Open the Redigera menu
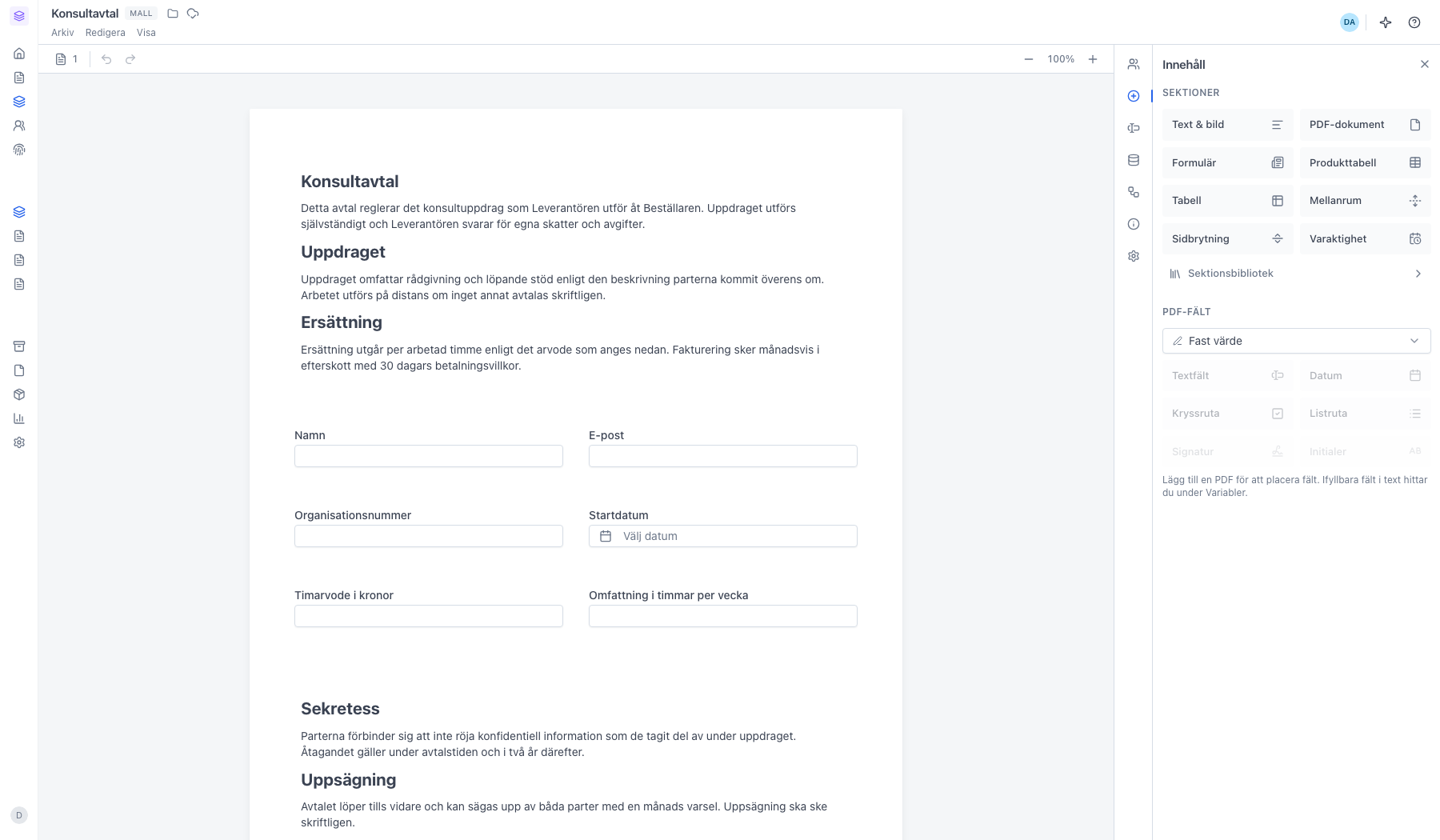Screen dimensions: 1440x840 [106, 33]
